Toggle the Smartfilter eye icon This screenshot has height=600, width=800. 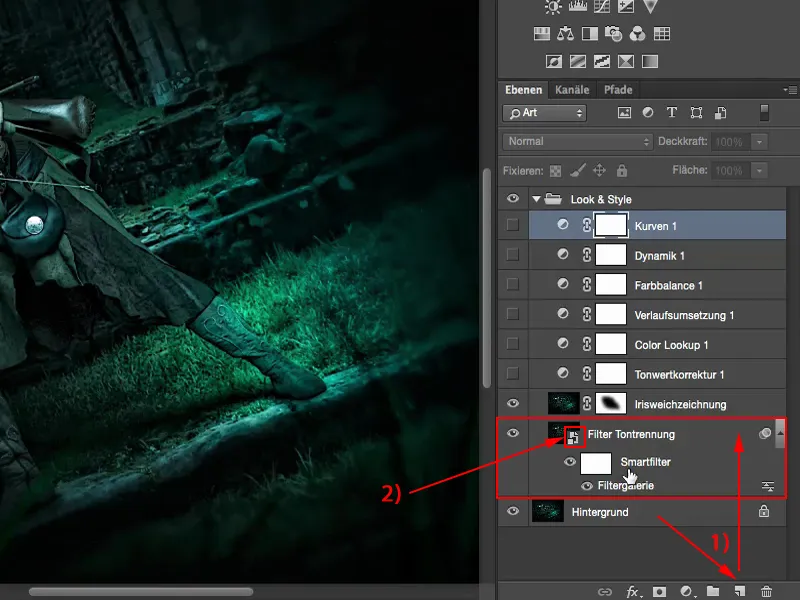coord(570,462)
